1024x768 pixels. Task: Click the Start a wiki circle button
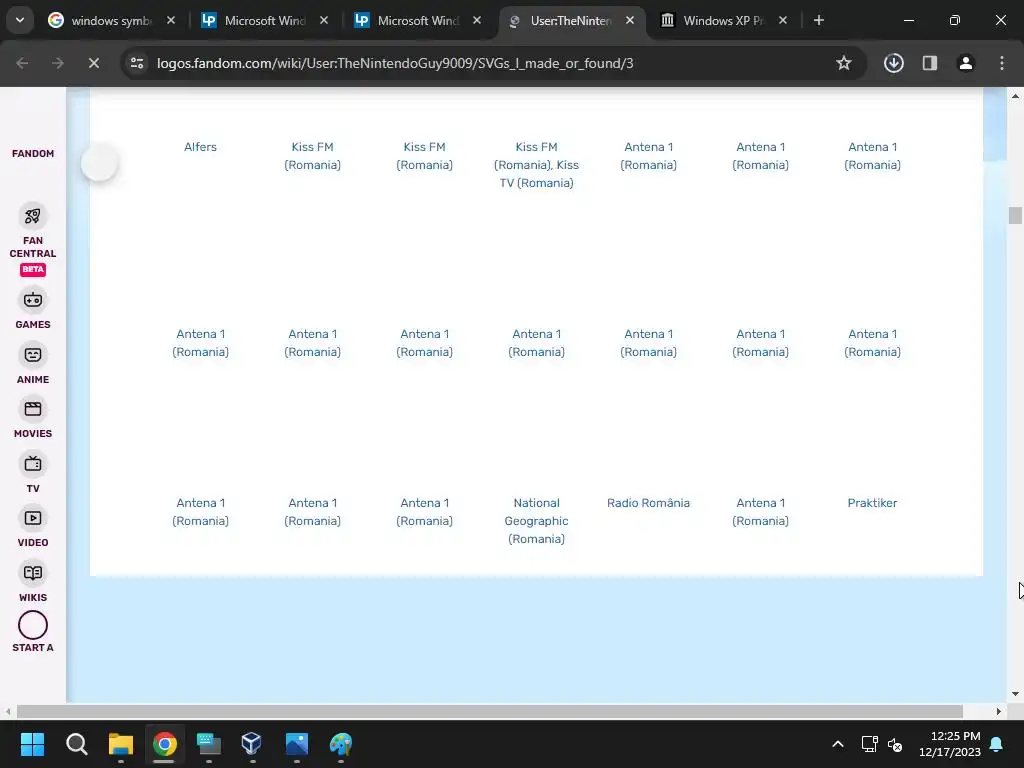click(x=33, y=626)
